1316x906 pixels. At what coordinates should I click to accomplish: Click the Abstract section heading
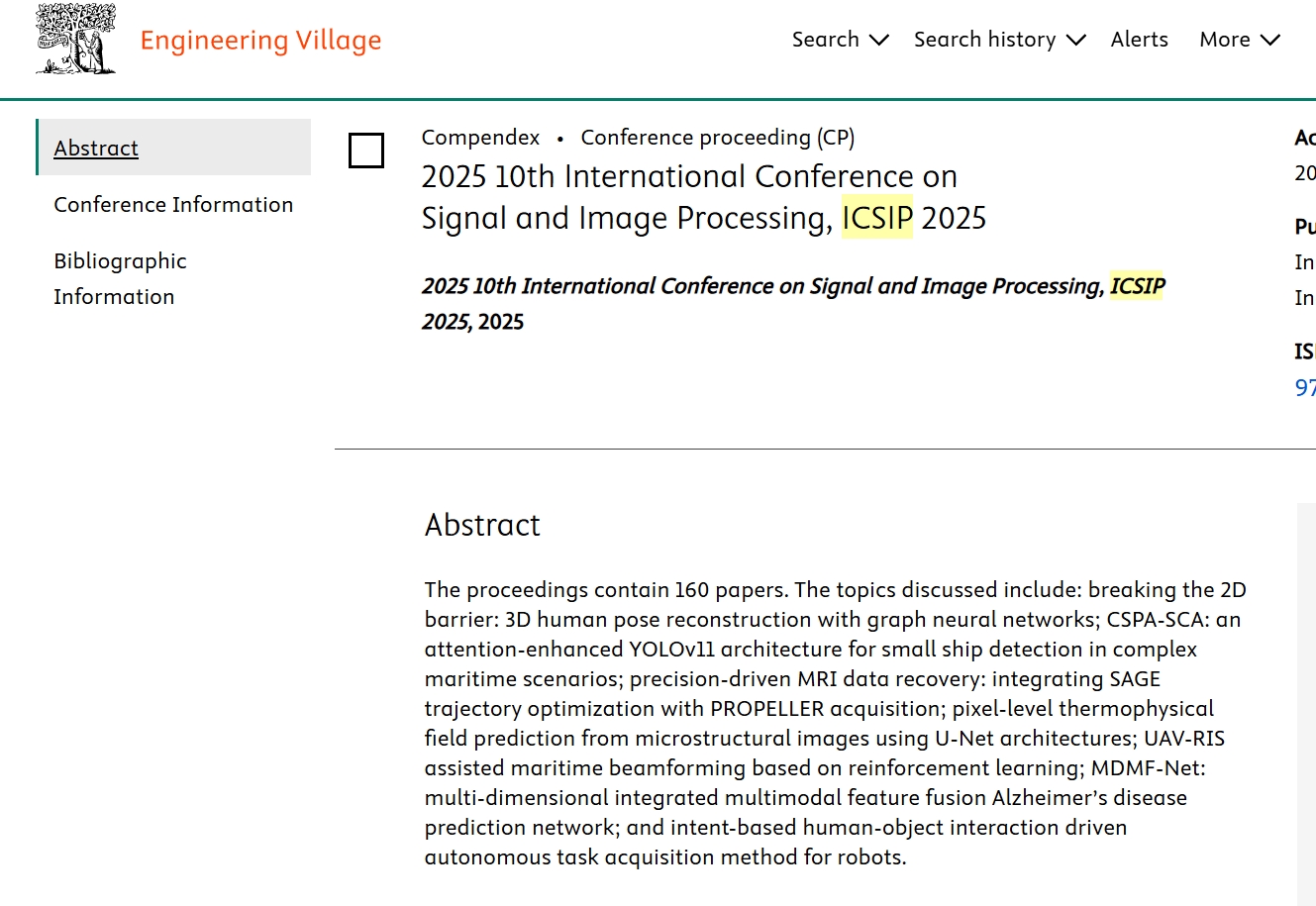tap(482, 525)
